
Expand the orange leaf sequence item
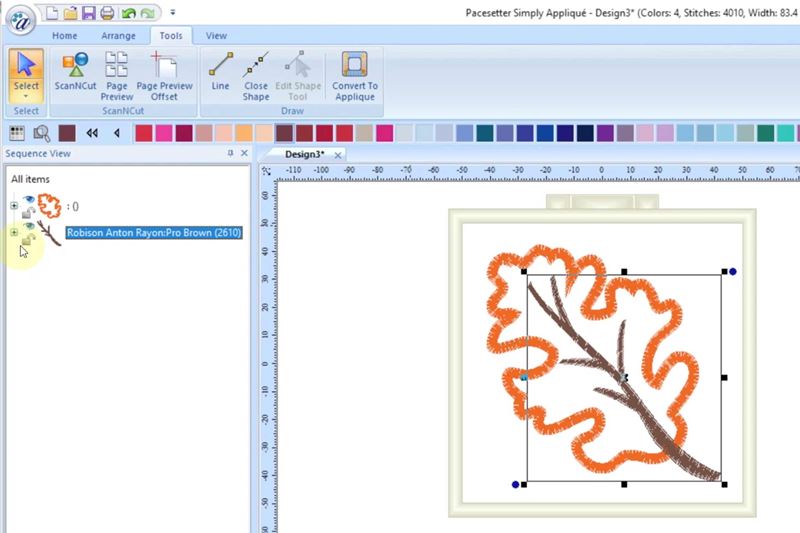[x=14, y=206]
